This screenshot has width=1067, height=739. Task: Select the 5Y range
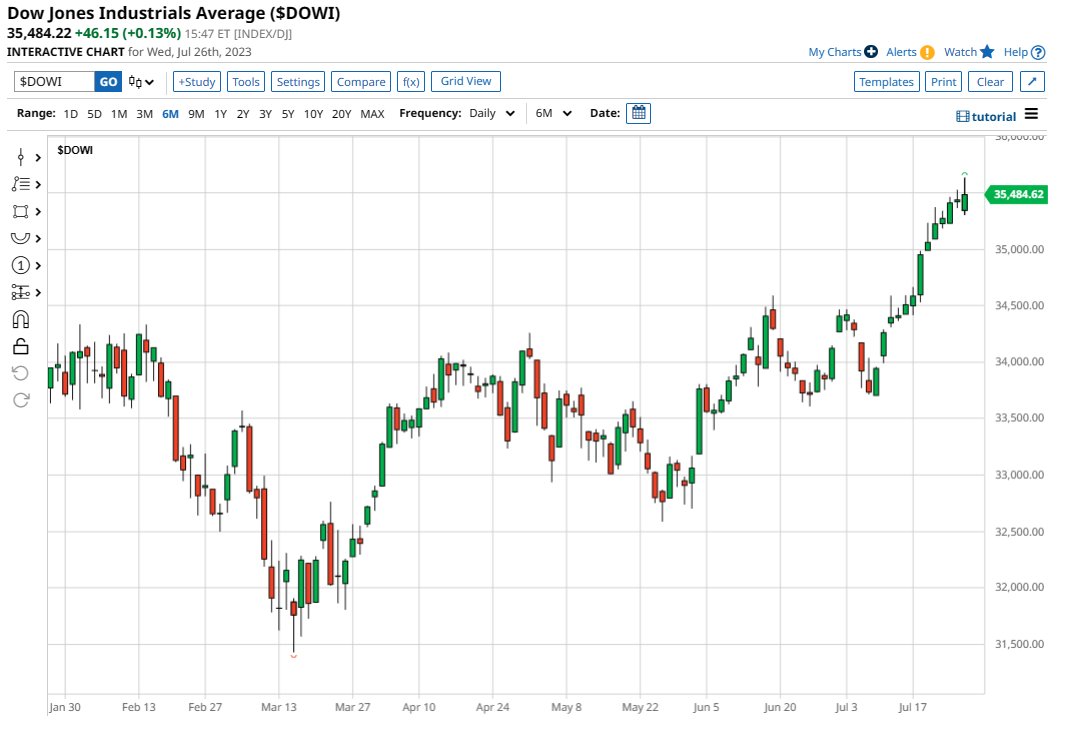(x=288, y=114)
